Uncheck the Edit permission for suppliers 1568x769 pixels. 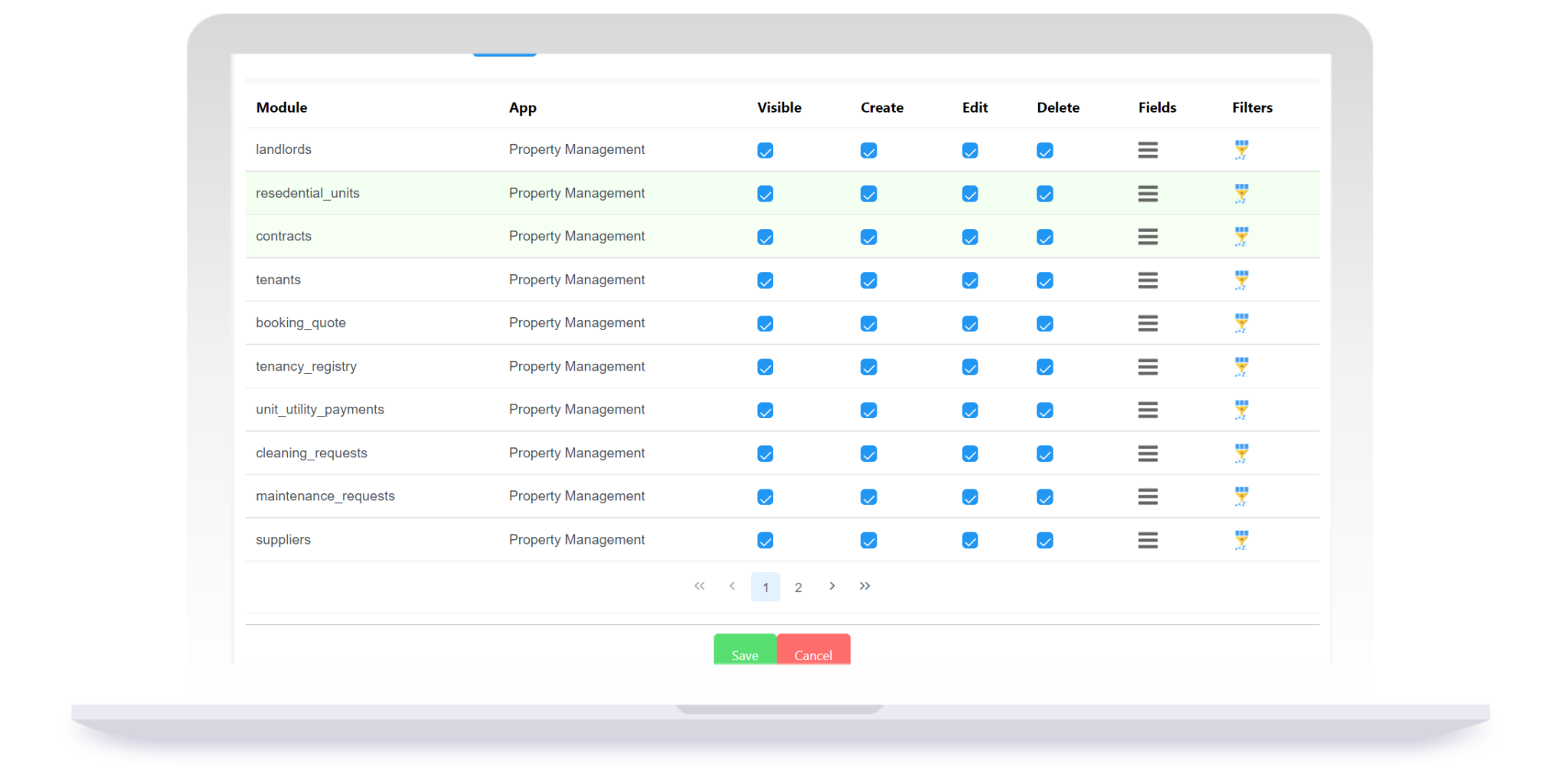point(969,540)
